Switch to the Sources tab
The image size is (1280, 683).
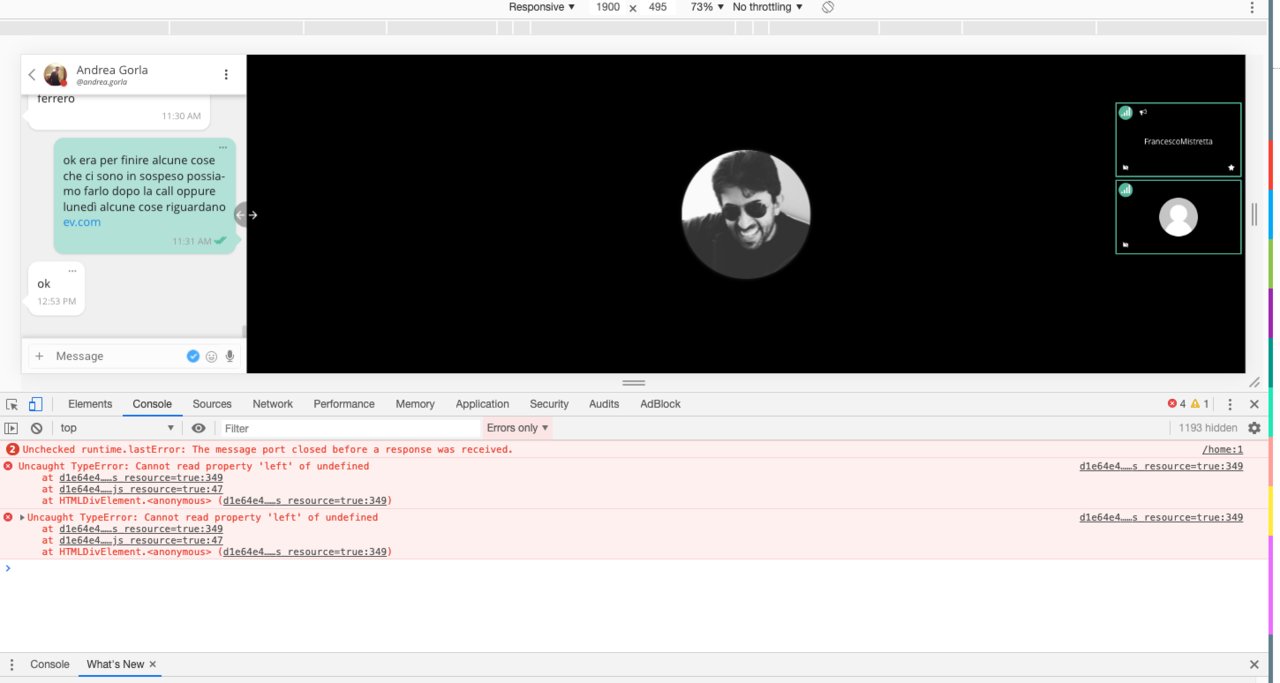(212, 404)
